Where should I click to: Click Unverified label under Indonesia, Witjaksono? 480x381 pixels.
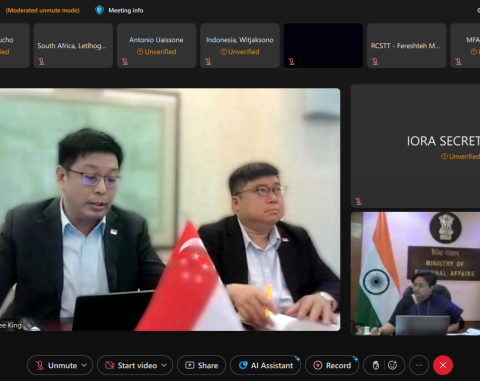click(240, 52)
